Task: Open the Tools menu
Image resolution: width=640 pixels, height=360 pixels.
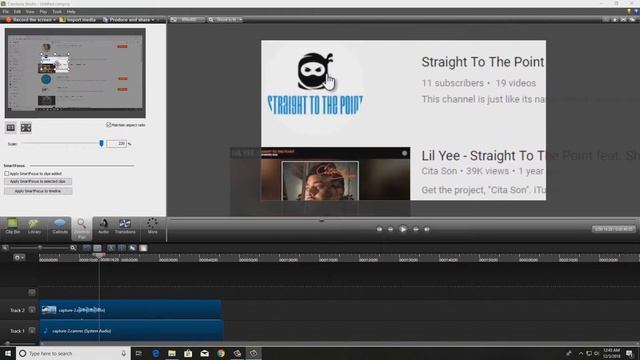Action: tap(57, 11)
